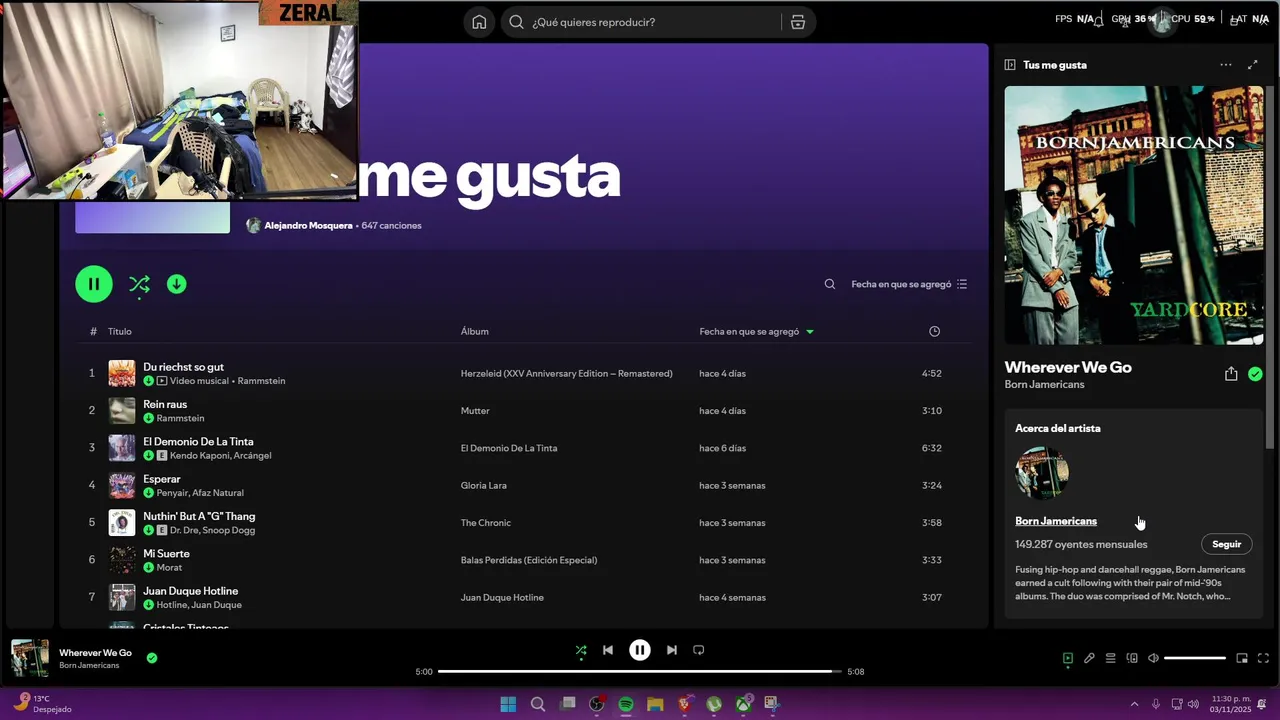
Task: Sort by the Álbum column header
Action: click(475, 331)
